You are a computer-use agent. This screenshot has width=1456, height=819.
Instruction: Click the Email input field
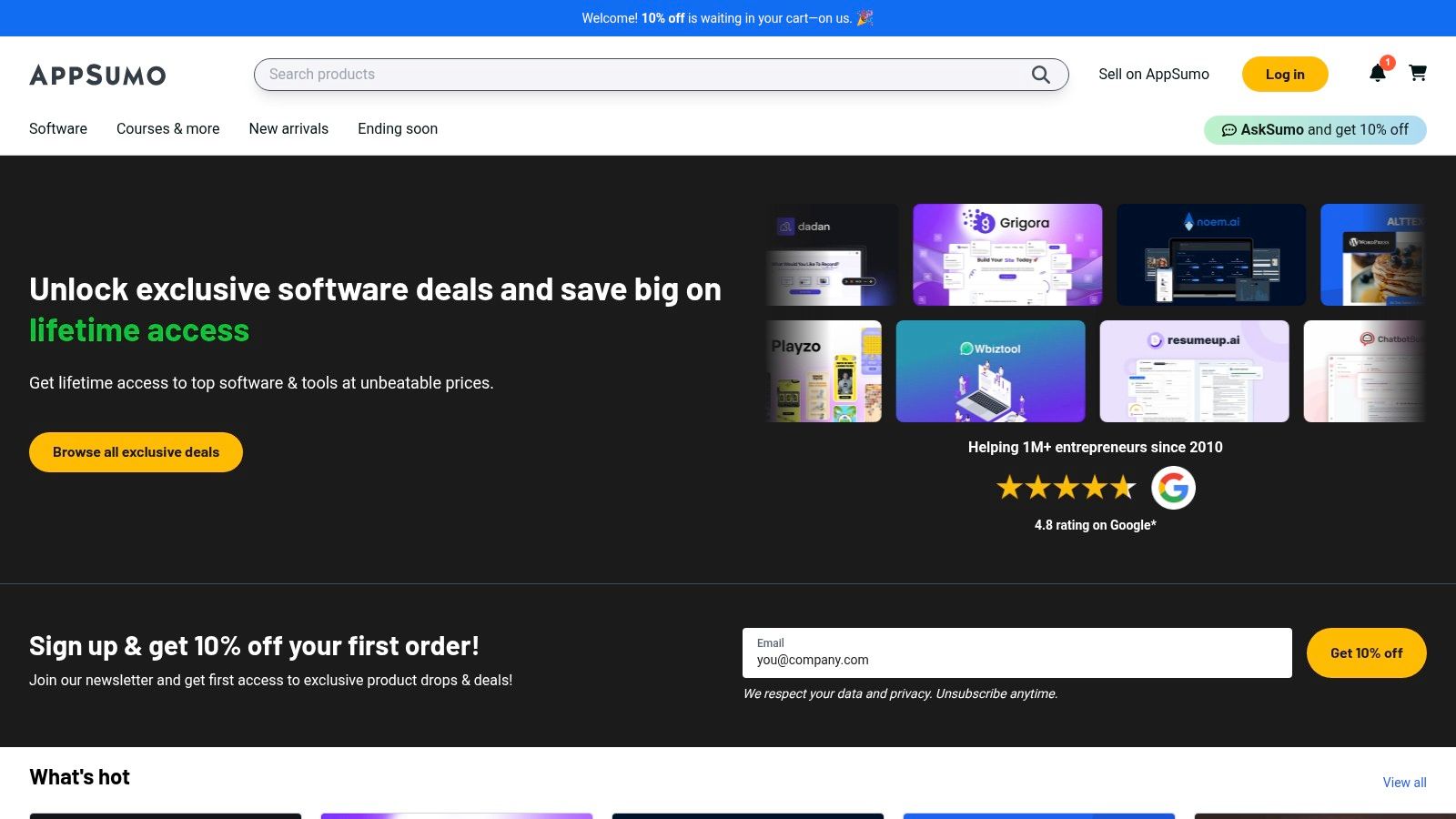point(1016,652)
